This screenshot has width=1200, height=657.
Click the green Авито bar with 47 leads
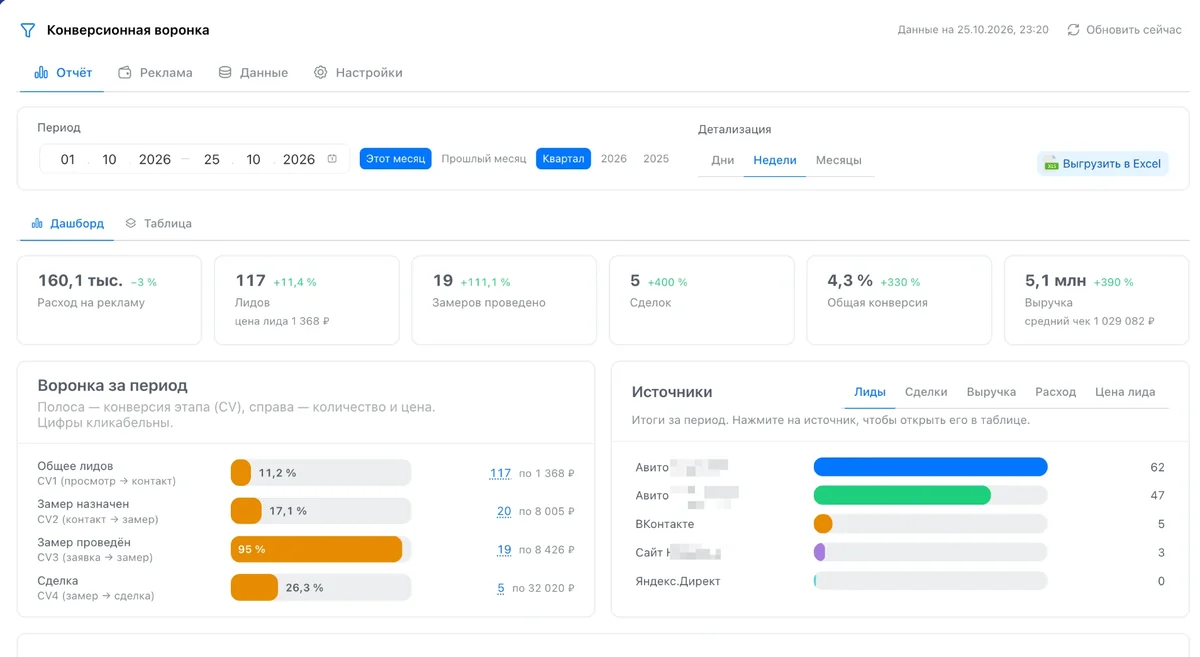pyautogui.click(x=902, y=495)
